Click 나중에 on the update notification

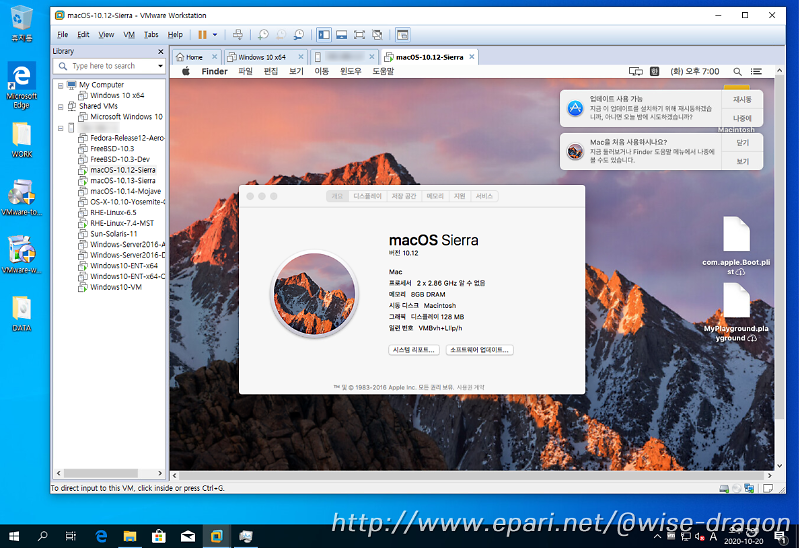pyautogui.click(x=742, y=118)
